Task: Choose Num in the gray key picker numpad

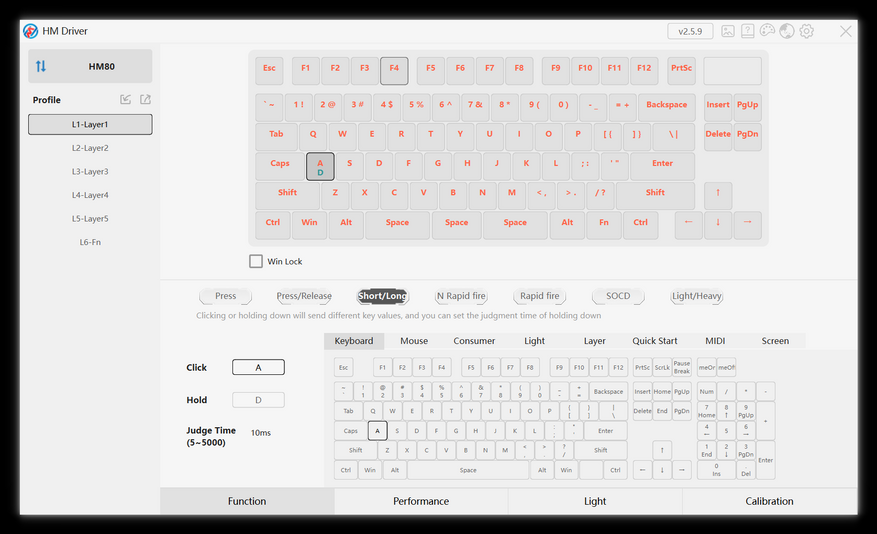Action: pos(707,391)
